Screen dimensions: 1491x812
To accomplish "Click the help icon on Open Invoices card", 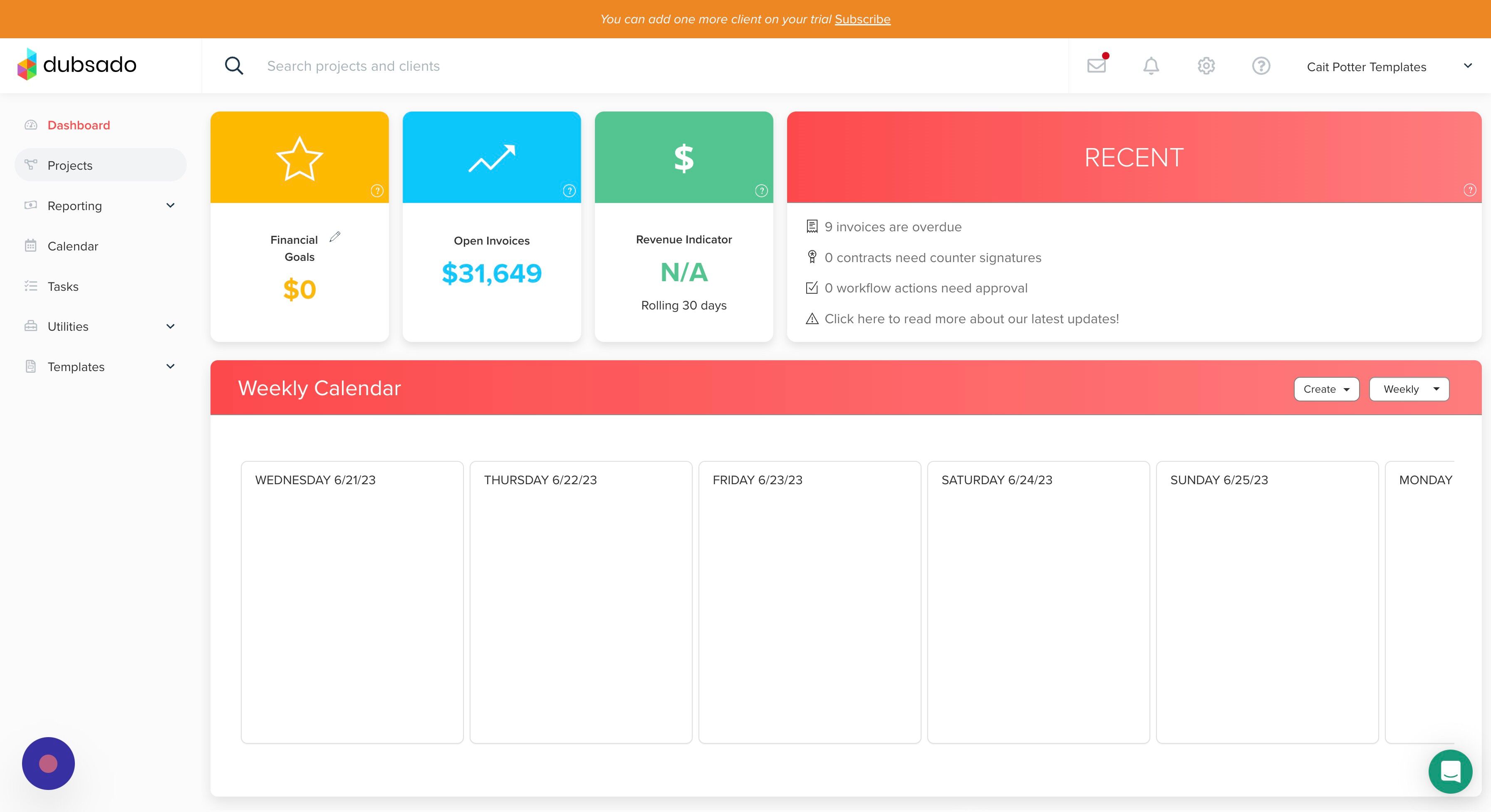I will (569, 191).
